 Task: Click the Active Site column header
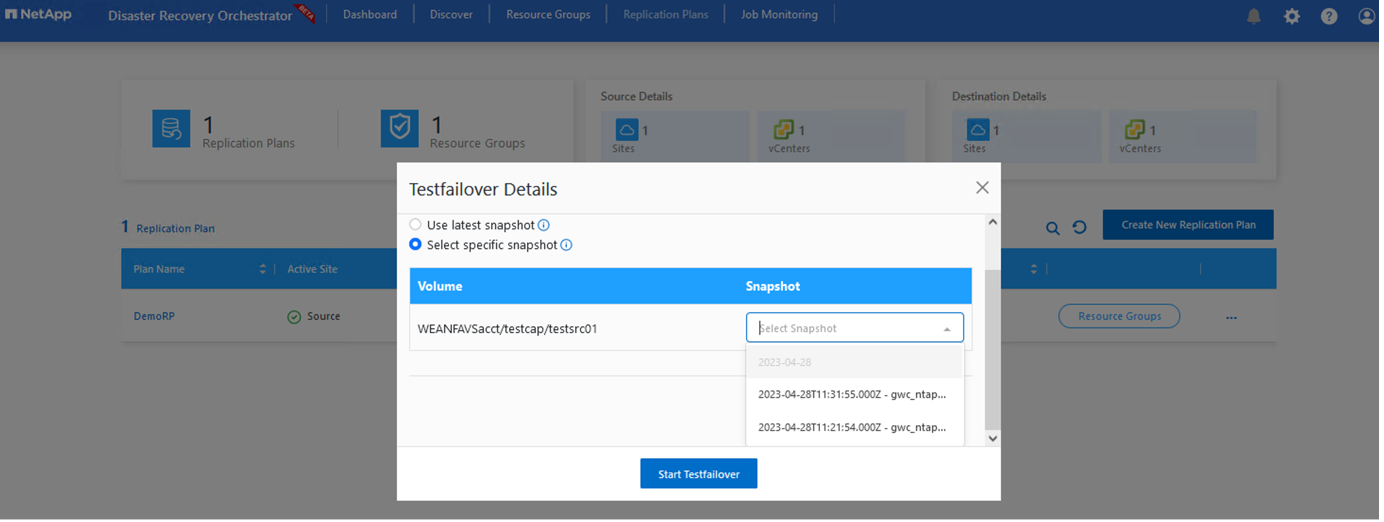tap(313, 270)
